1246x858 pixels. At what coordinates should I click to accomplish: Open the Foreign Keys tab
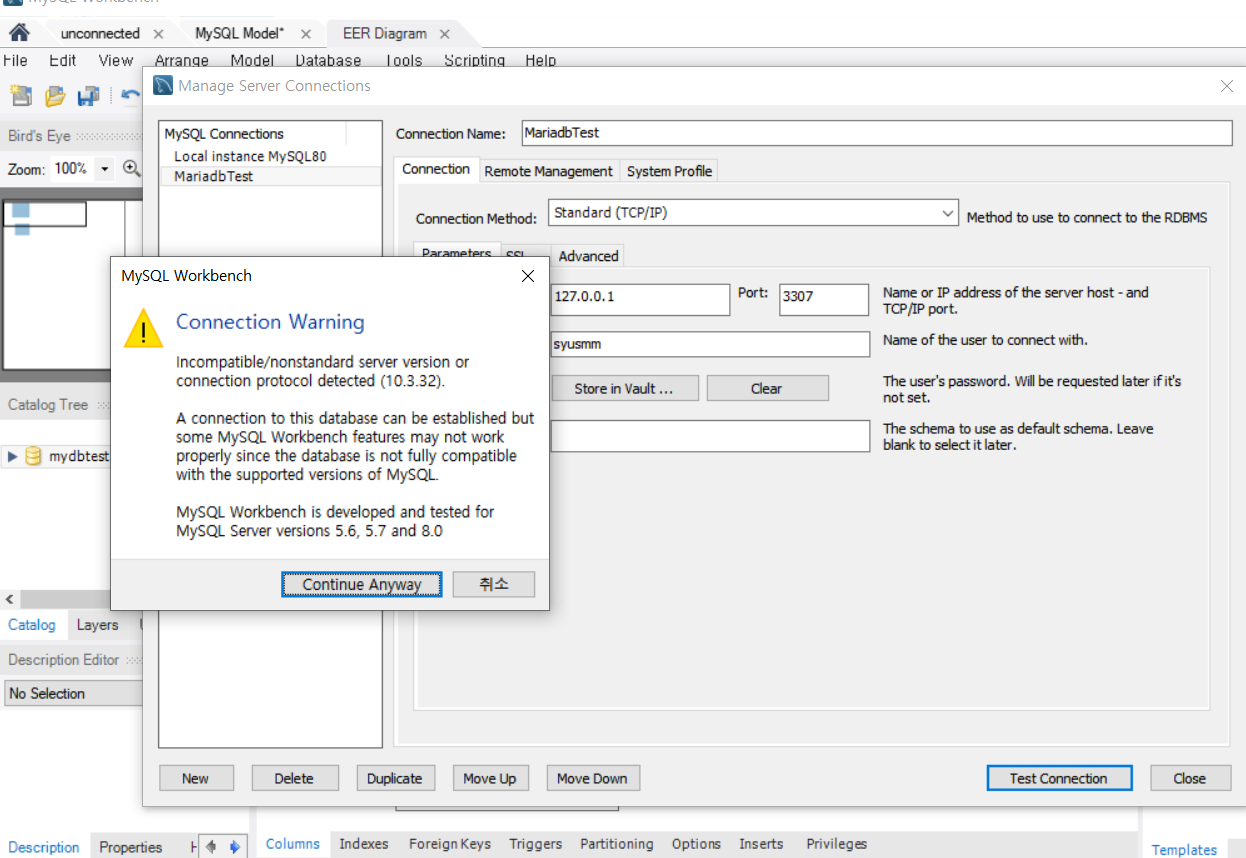pyautogui.click(x=450, y=844)
